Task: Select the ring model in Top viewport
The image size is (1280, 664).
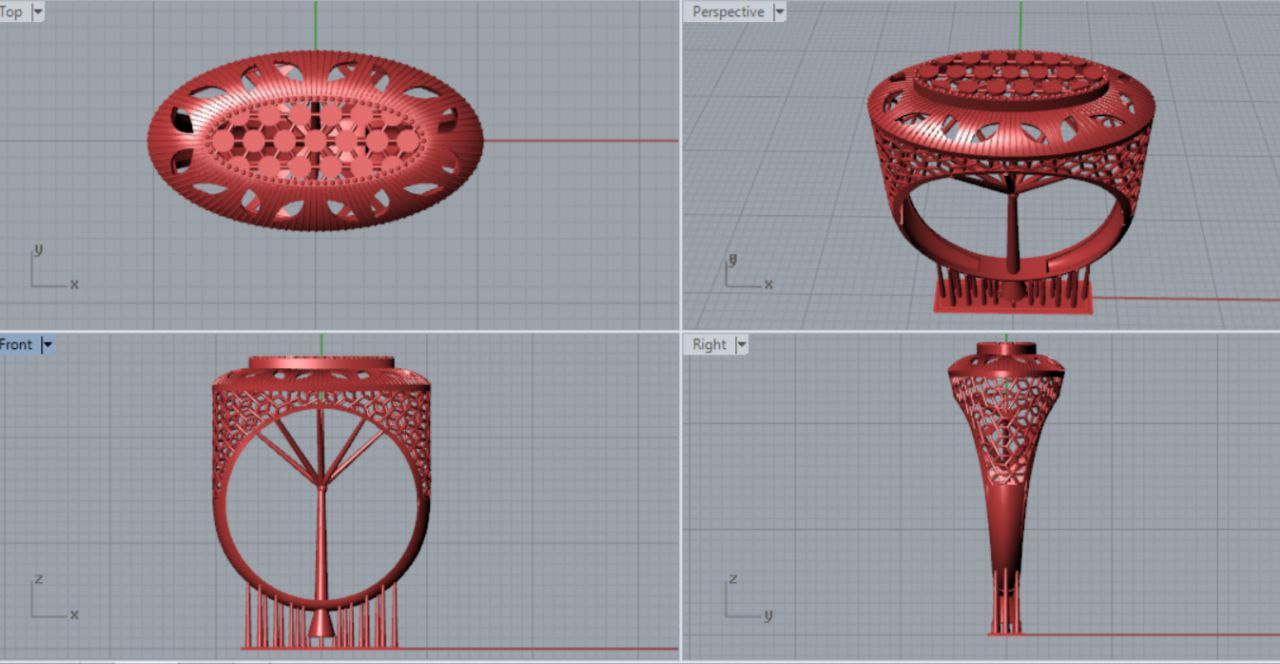Action: (x=315, y=141)
